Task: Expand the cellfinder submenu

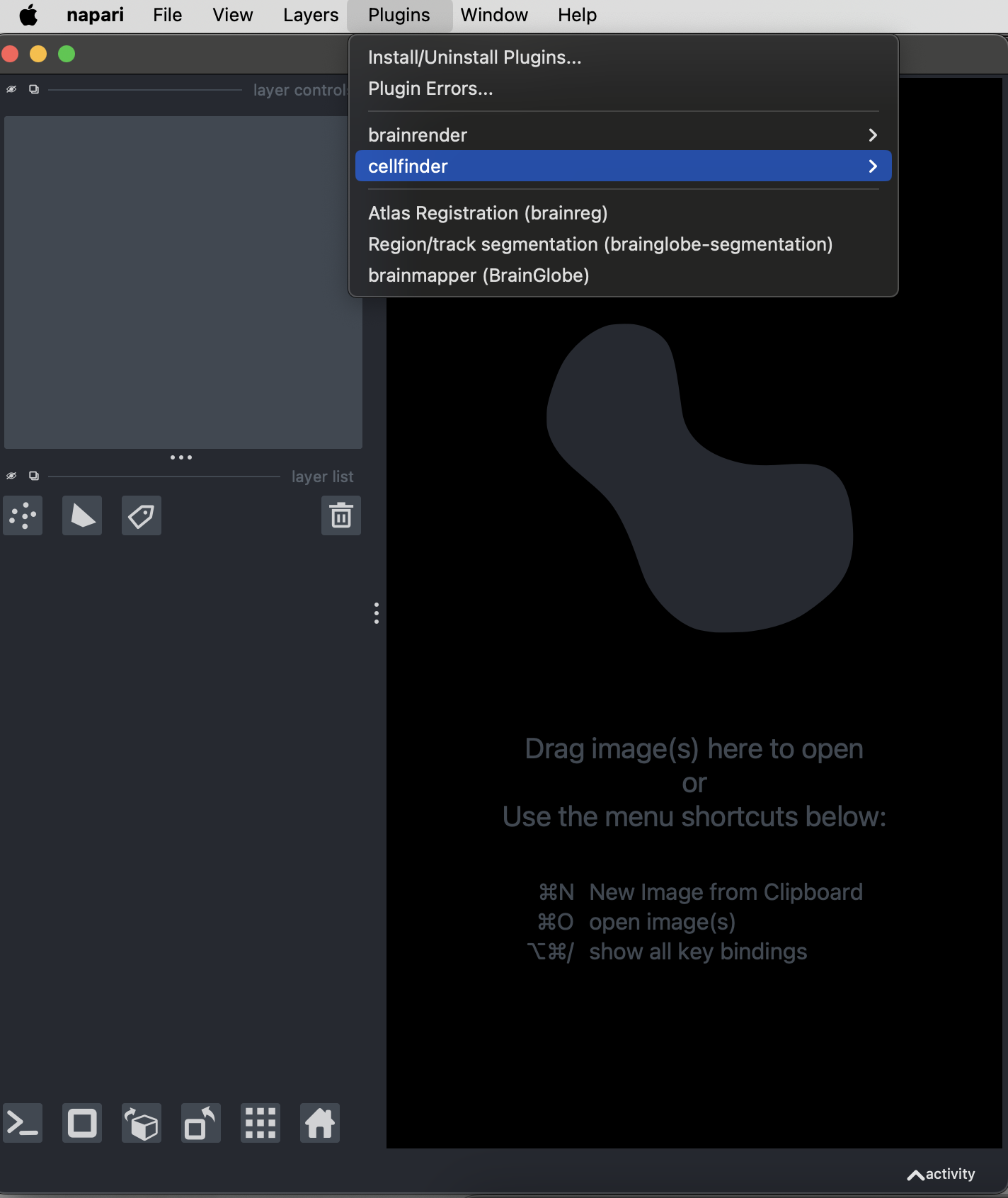Action: (x=623, y=166)
